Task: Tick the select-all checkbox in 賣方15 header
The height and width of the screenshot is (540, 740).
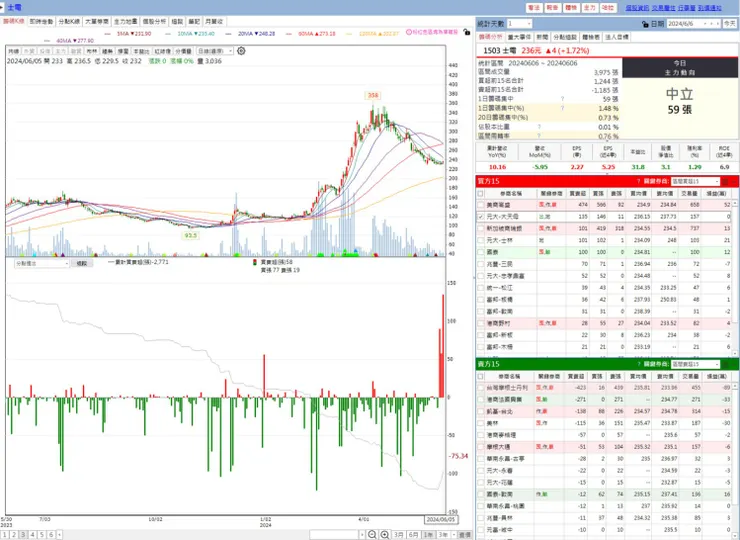Action: pos(480,376)
